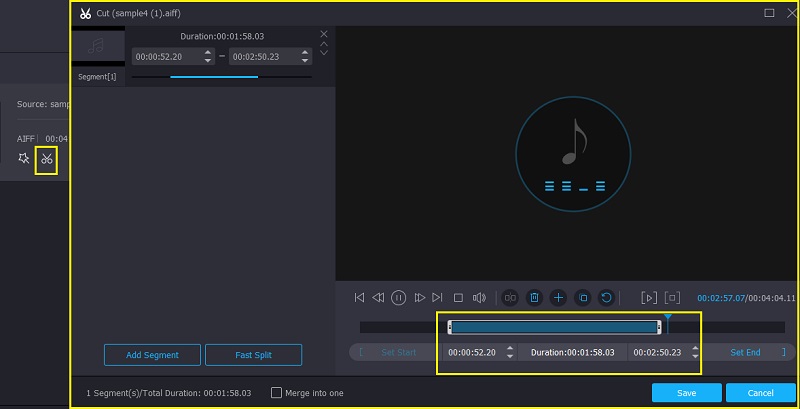The image size is (800, 409).
Task: Stop audio playback
Action: click(458, 297)
